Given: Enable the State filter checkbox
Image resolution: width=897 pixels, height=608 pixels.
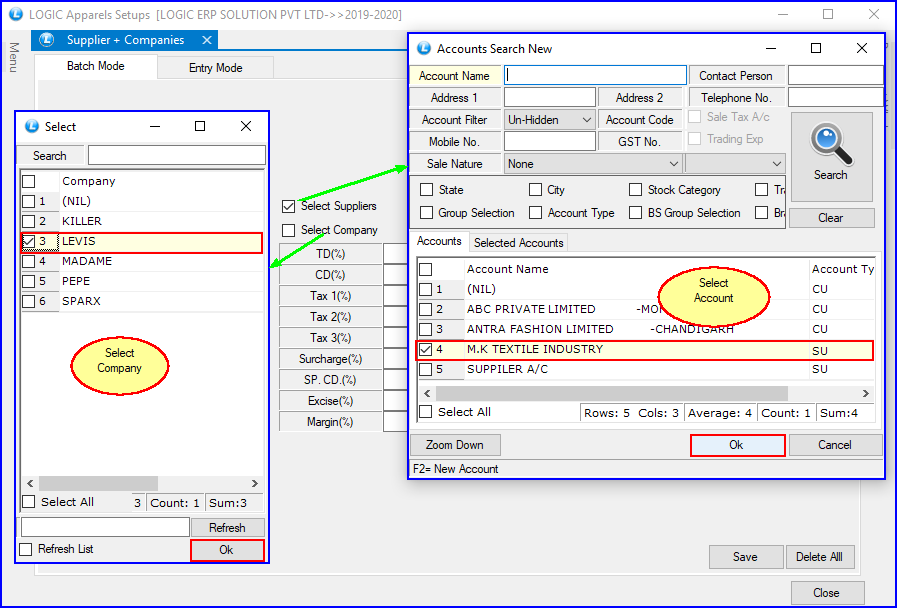Looking at the screenshot, I should 426,190.
